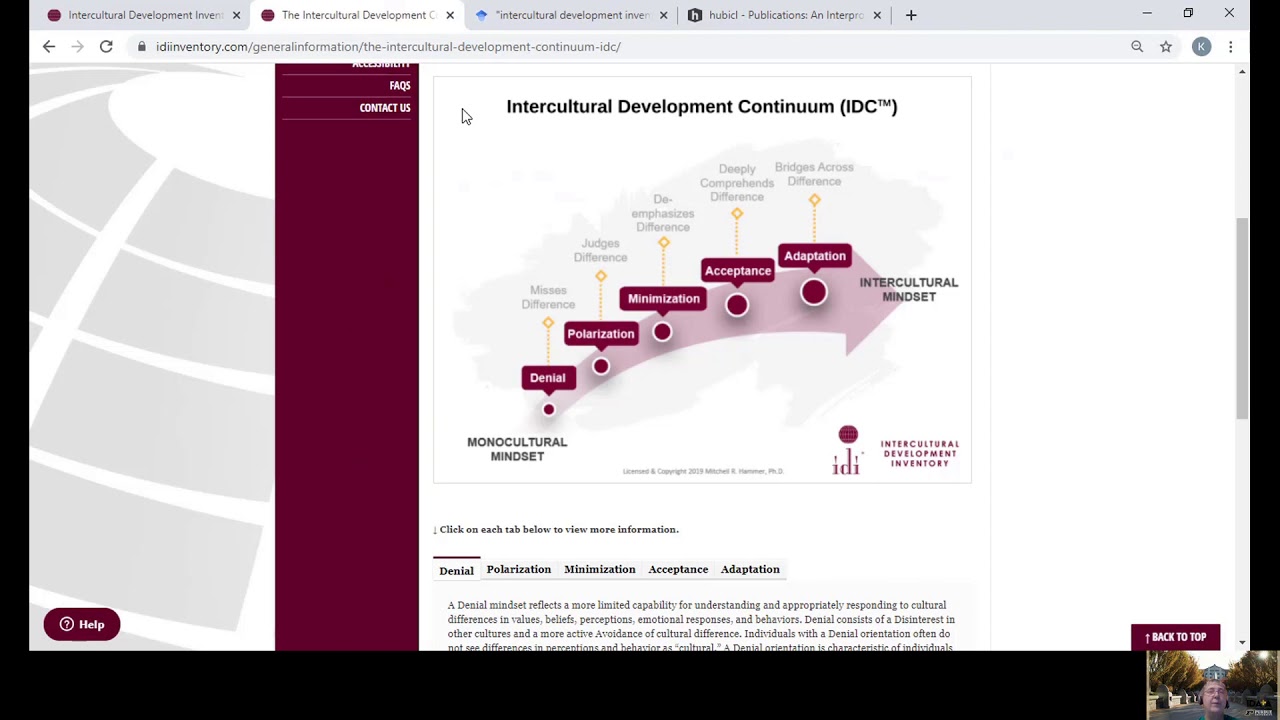Click the Minimization label in the diagram

click(x=663, y=299)
